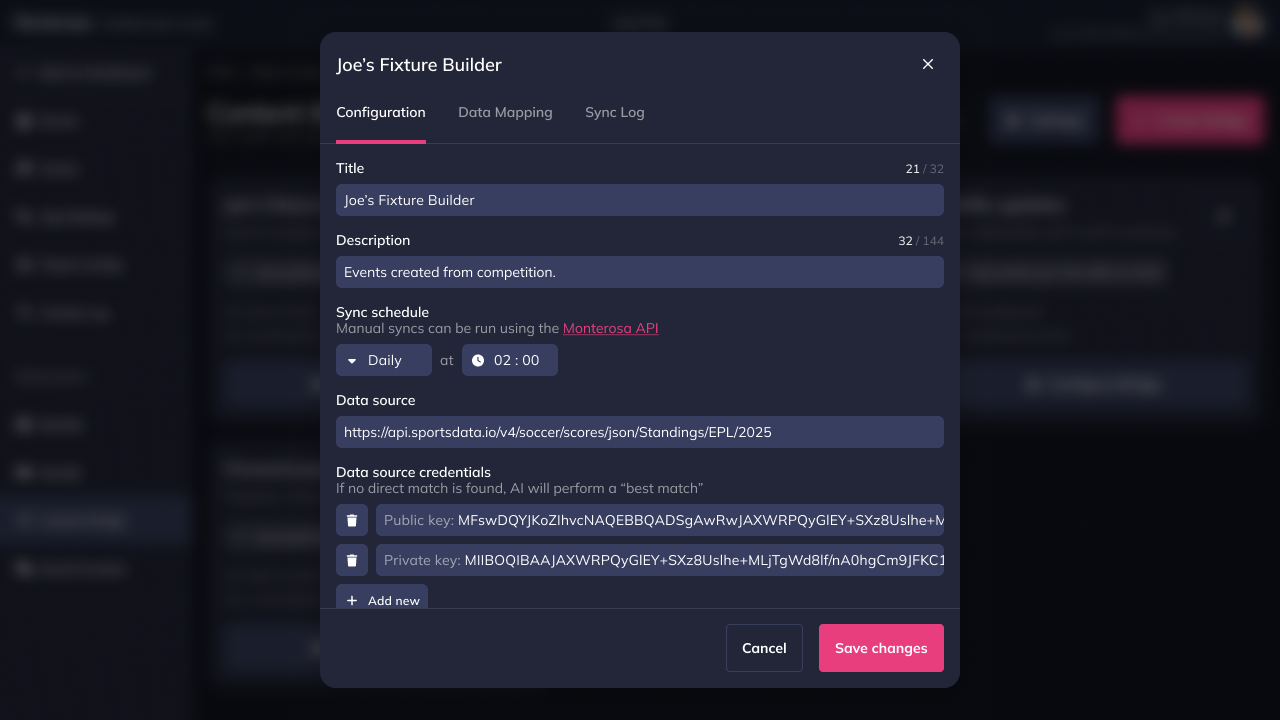The height and width of the screenshot is (720, 1280).
Task: Edit the Data source URL field
Action: tap(640, 432)
